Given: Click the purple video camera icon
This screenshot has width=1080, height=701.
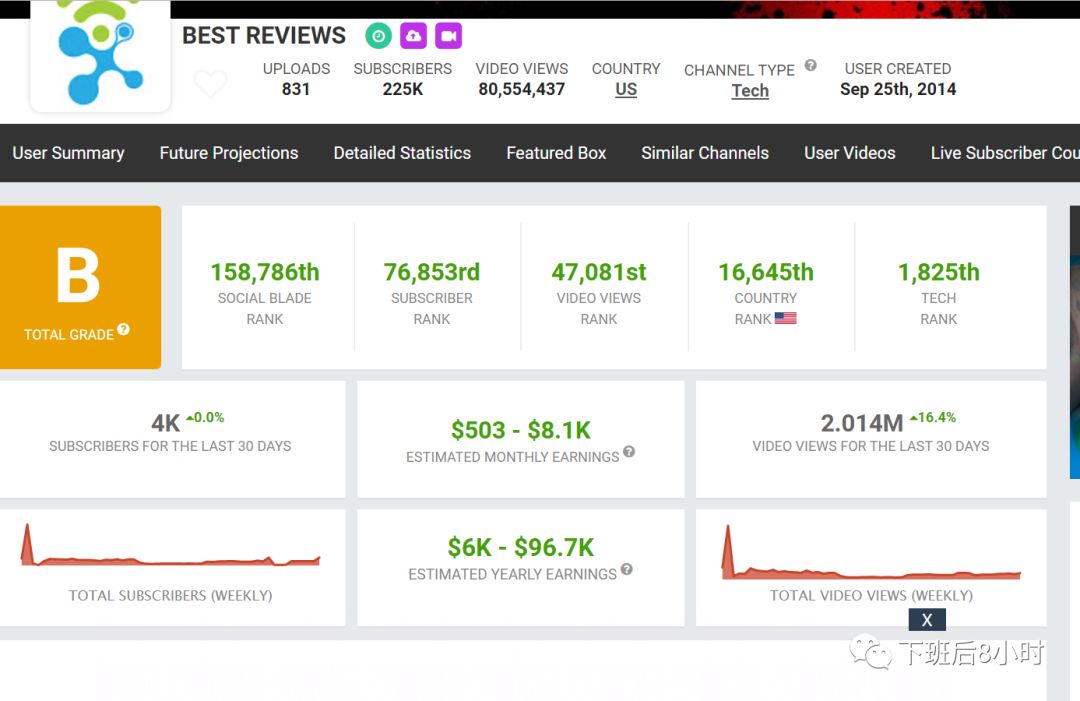Looking at the screenshot, I should click(x=448, y=36).
